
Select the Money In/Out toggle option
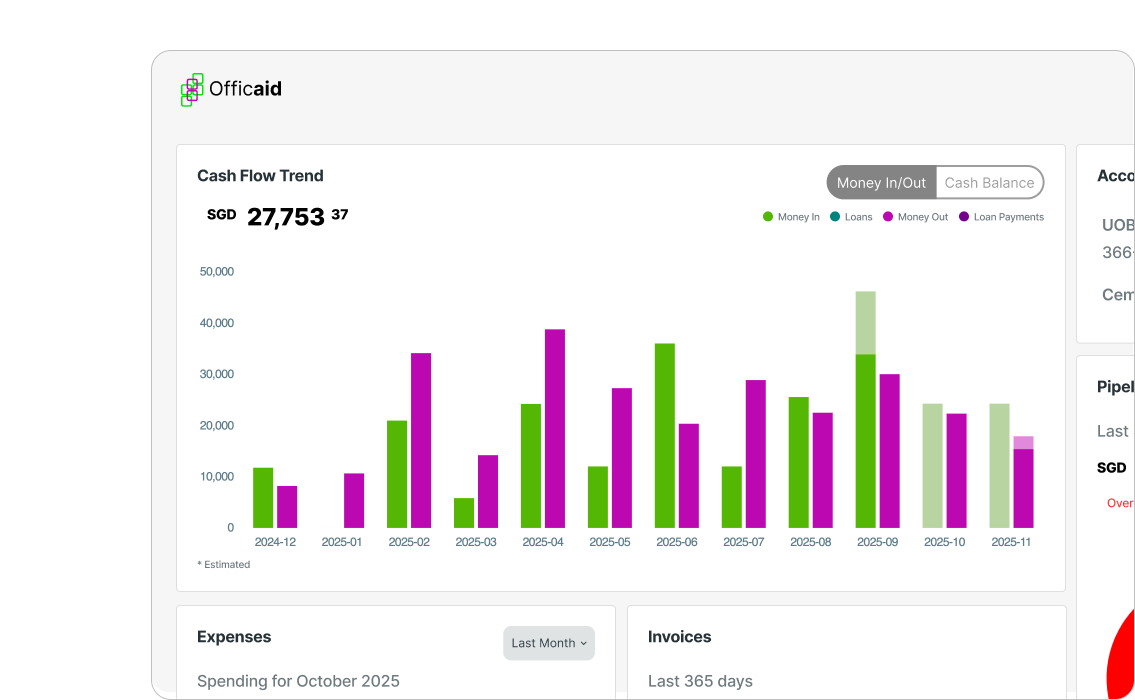pyautogui.click(x=881, y=183)
